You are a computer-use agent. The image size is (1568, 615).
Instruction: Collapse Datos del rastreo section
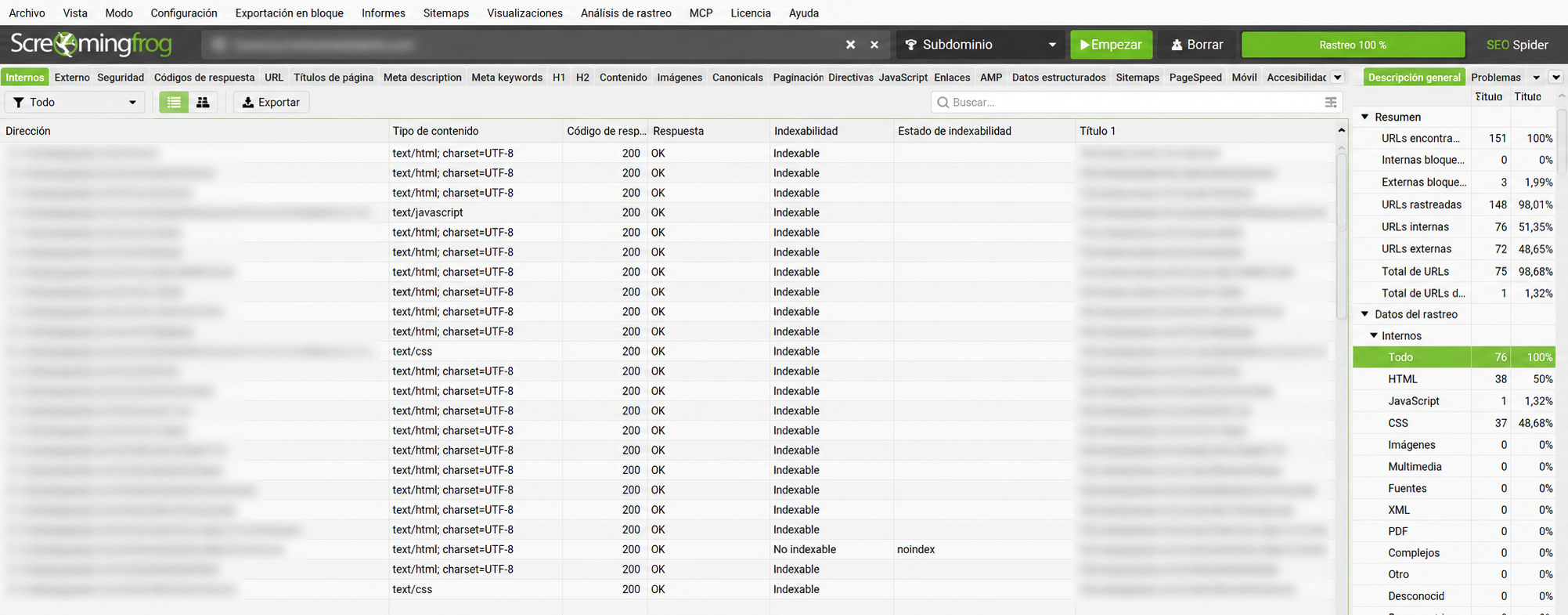coord(1365,314)
